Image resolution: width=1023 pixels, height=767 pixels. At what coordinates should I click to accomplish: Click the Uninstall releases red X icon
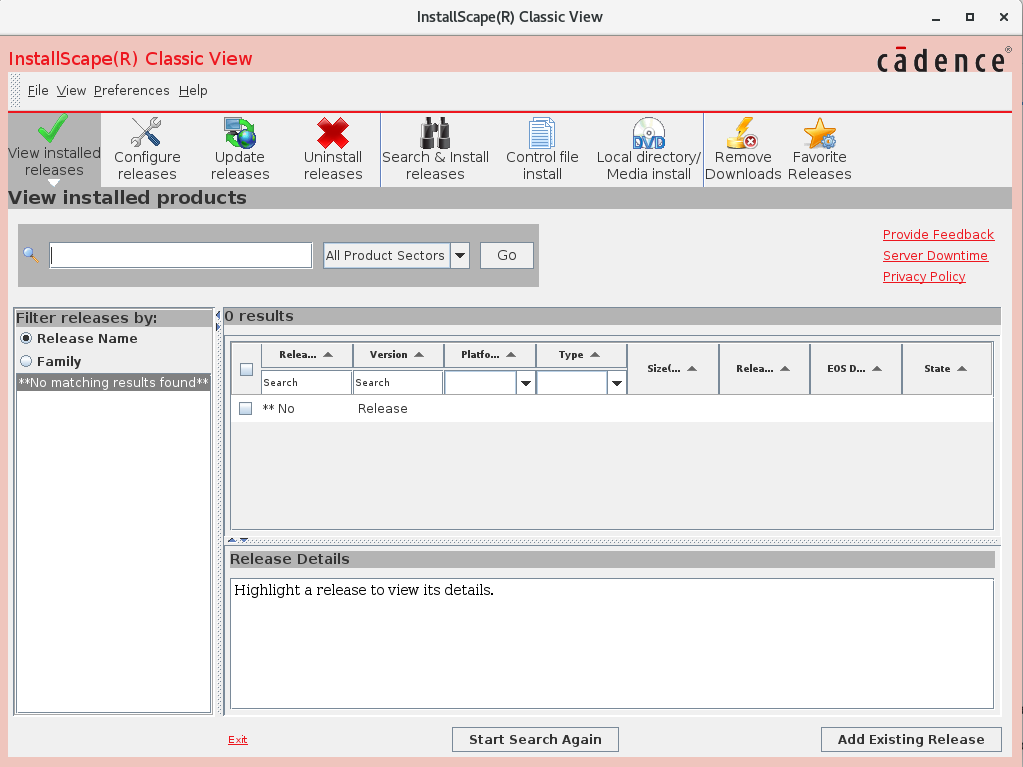click(x=332, y=132)
